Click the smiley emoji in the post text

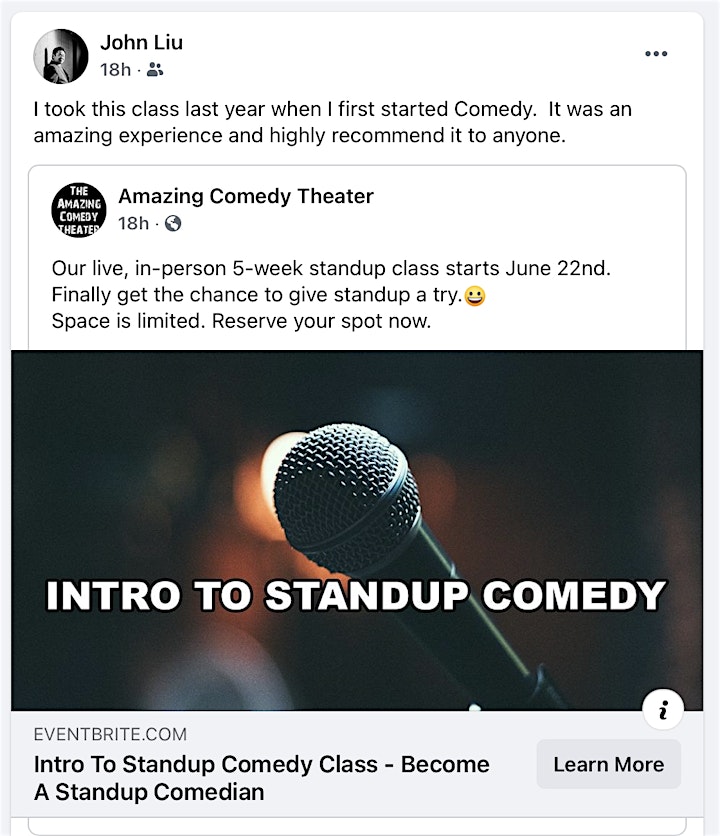(x=475, y=295)
